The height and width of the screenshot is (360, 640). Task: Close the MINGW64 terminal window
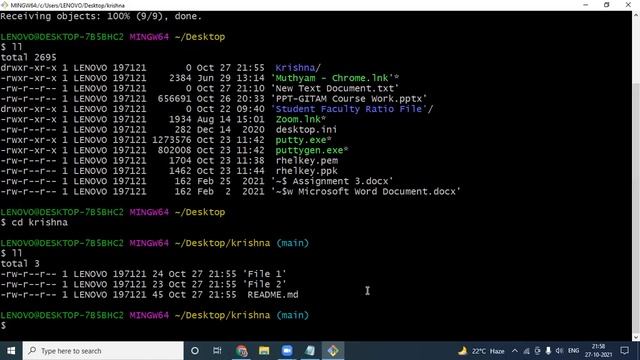point(628,5)
